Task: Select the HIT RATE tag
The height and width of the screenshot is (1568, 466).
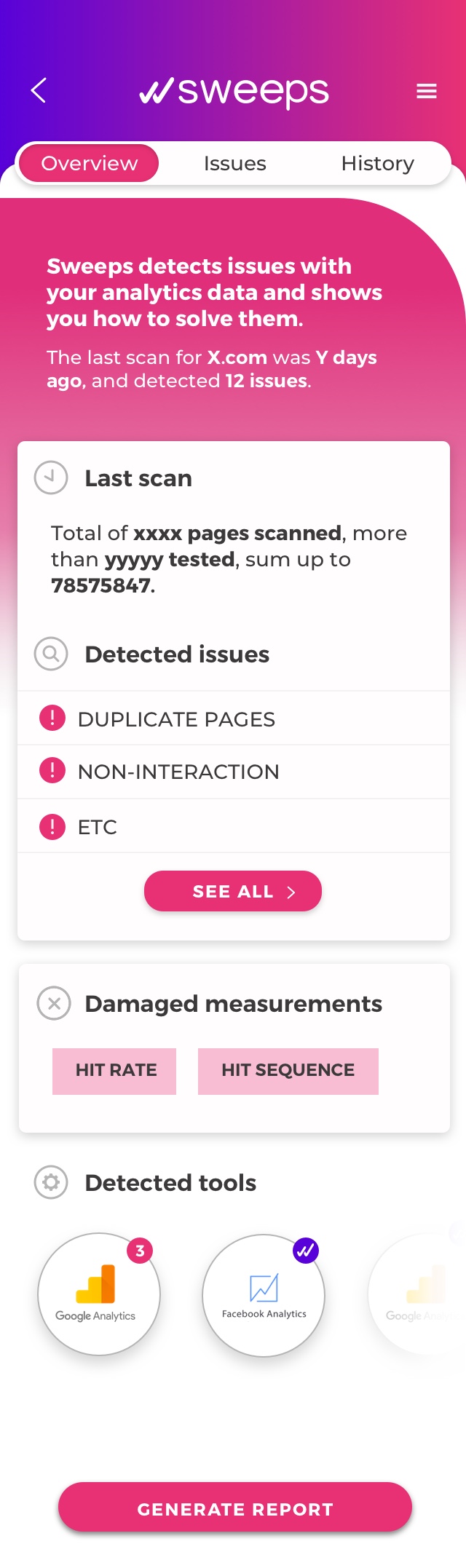Action: pos(114,1071)
